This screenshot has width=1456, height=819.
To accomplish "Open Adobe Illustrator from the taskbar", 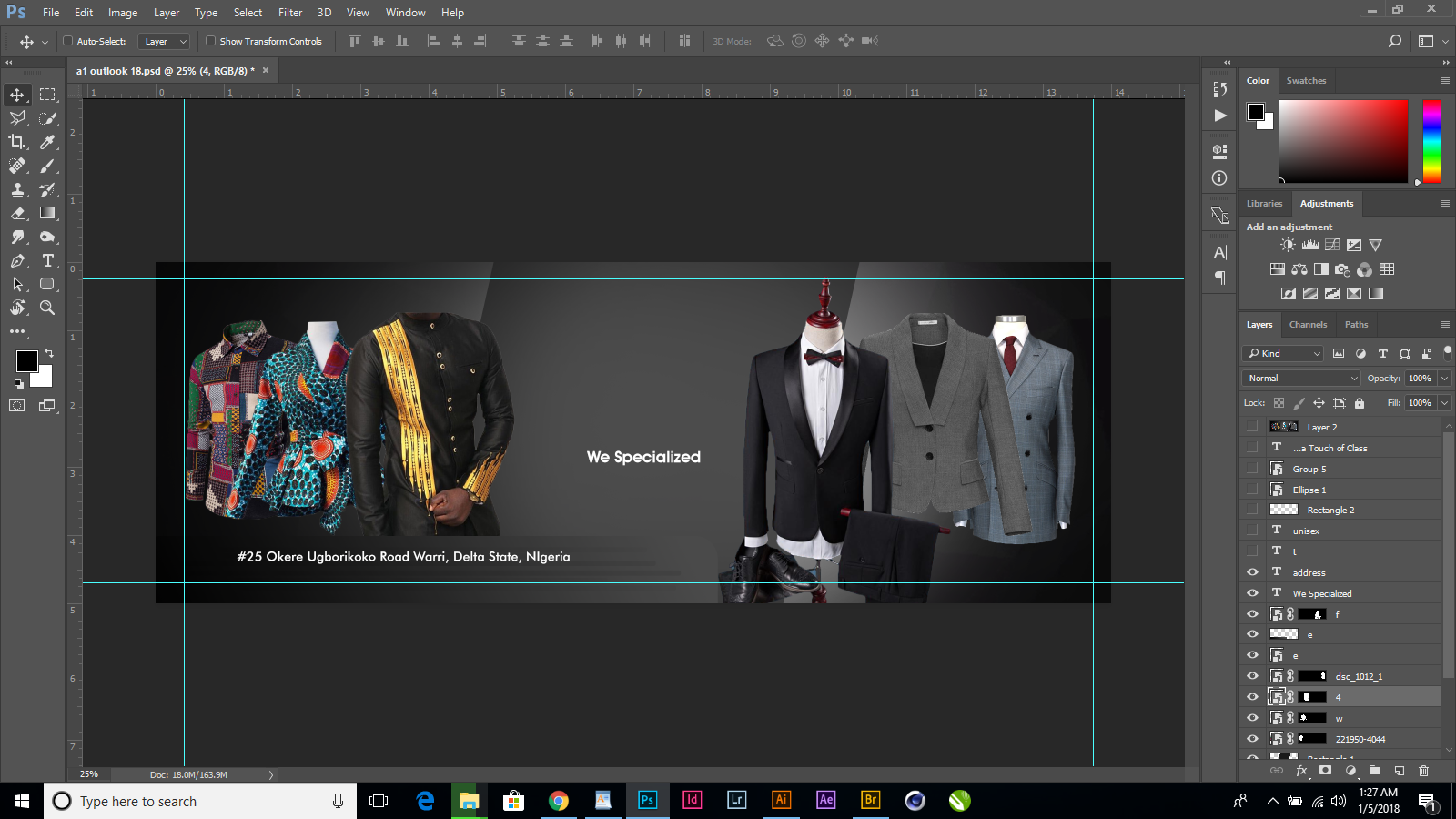I will point(781,801).
